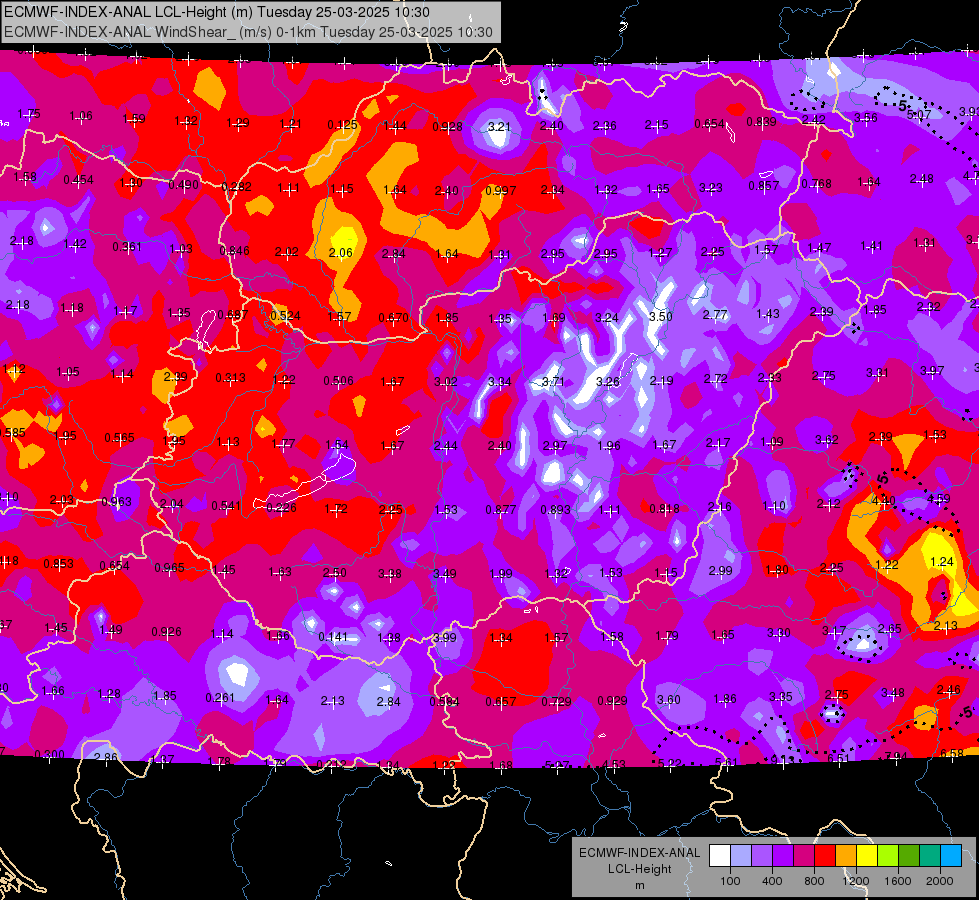Click the wind shear value 0.877
979x900 pixels.
[500, 510]
